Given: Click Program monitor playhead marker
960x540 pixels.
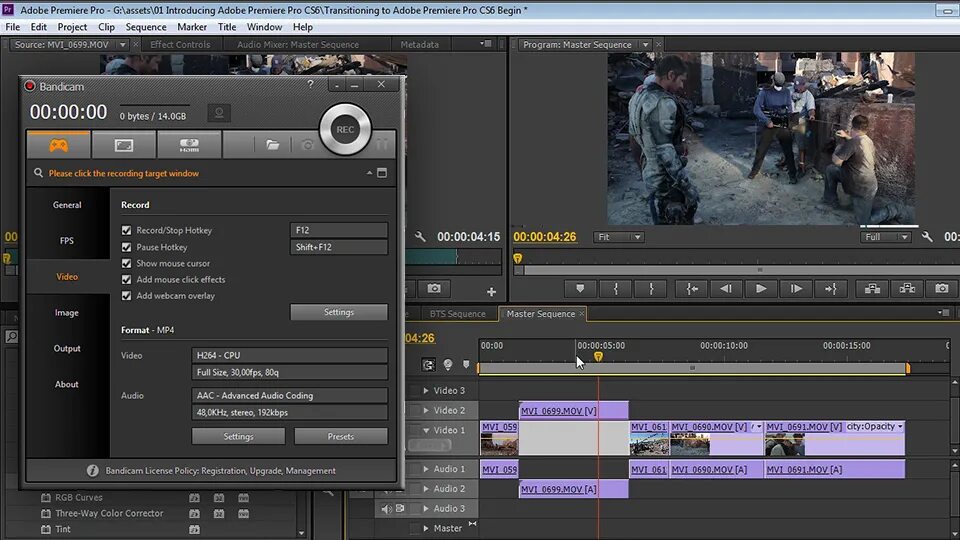Looking at the screenshot, I should tap(518, 258).
